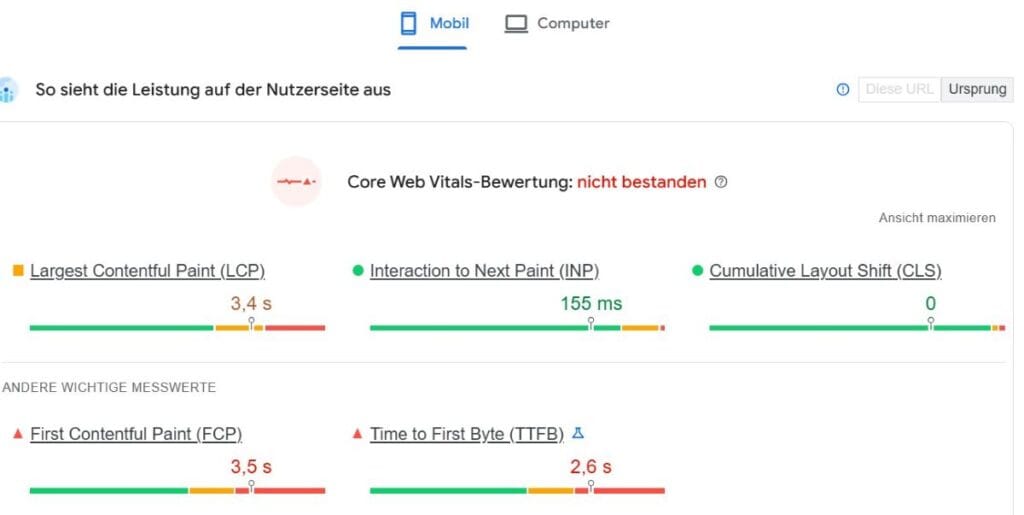Click the crowd report icon beside heading
Viewport: 1024px width, 515px height.
pyautogui.click(x=8, y=90)
